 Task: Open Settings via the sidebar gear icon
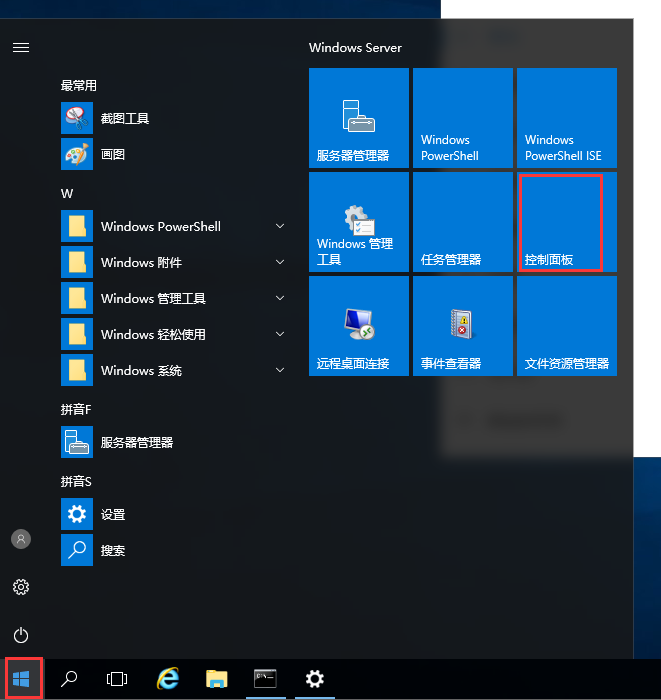click(21, 587)
